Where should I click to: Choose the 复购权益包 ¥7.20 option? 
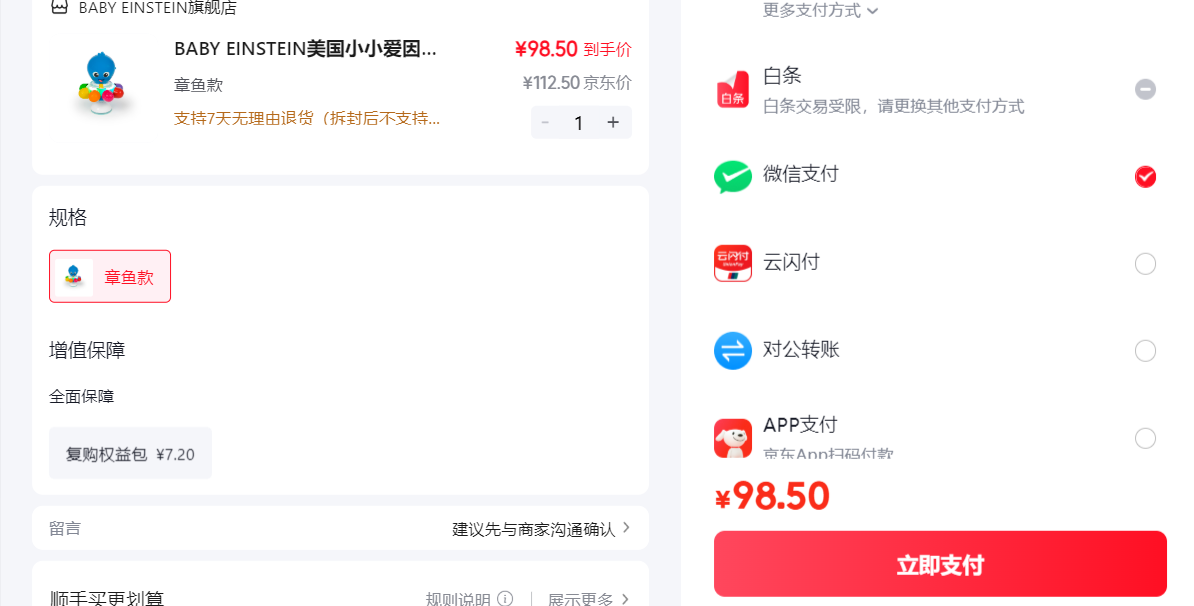tap(130, 454)
